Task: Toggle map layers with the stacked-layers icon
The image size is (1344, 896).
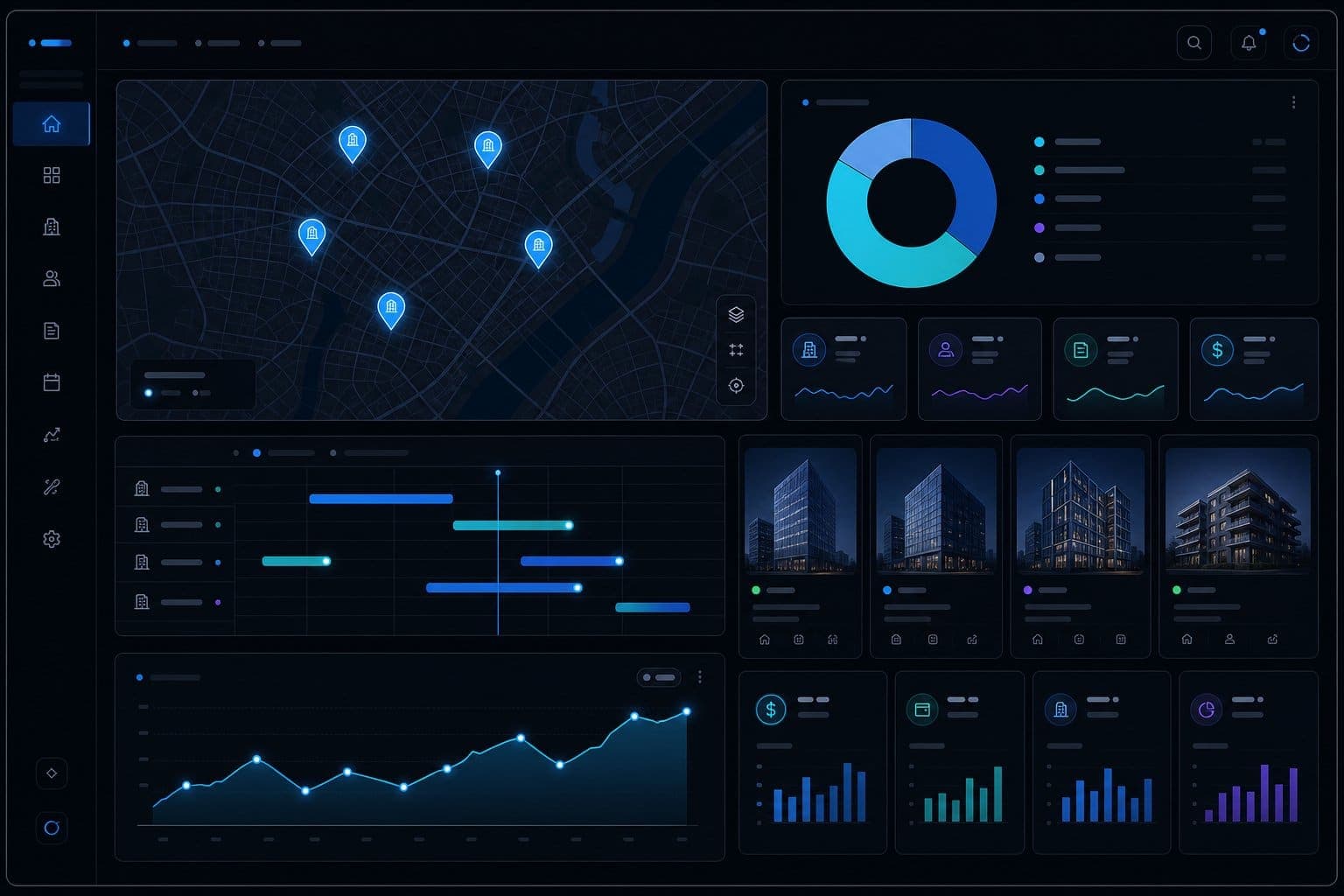Action: pyautogui.click(x=736, y=314)
